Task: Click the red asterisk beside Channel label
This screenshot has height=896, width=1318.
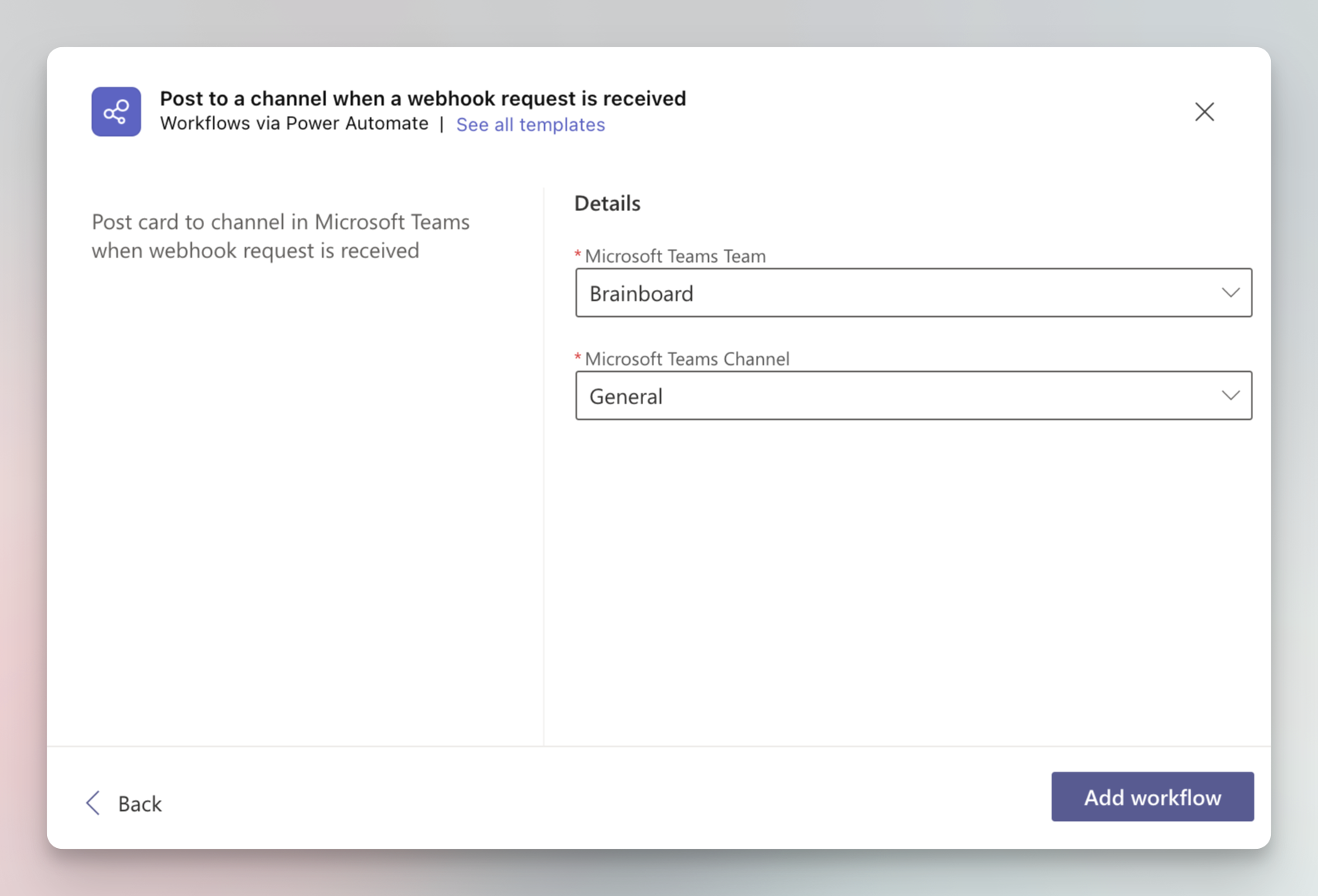Action: coord(577,356)
